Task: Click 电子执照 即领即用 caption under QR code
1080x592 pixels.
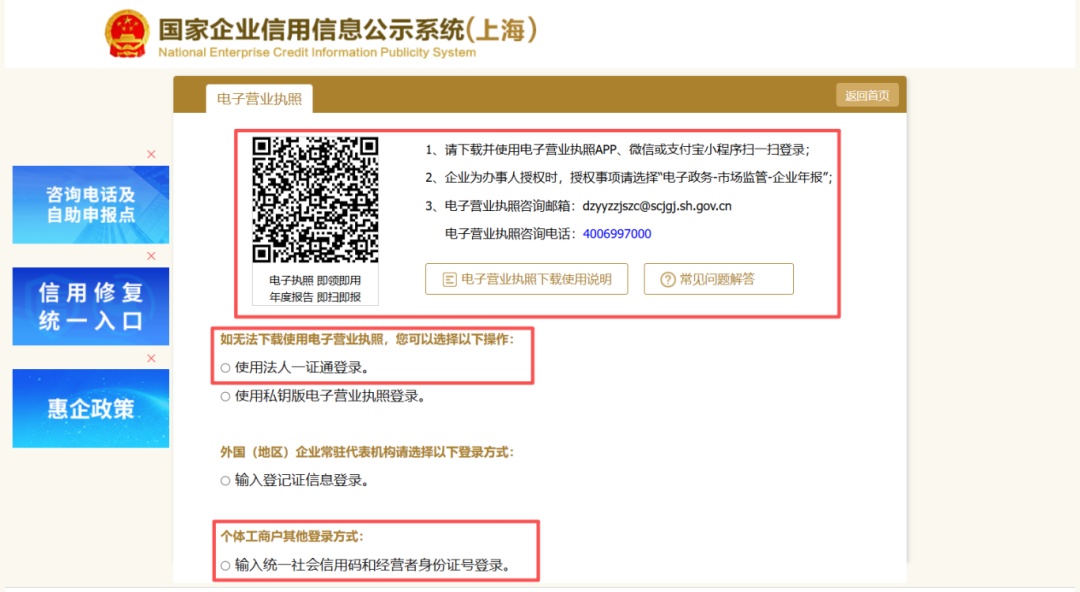Action: [315, 280]
